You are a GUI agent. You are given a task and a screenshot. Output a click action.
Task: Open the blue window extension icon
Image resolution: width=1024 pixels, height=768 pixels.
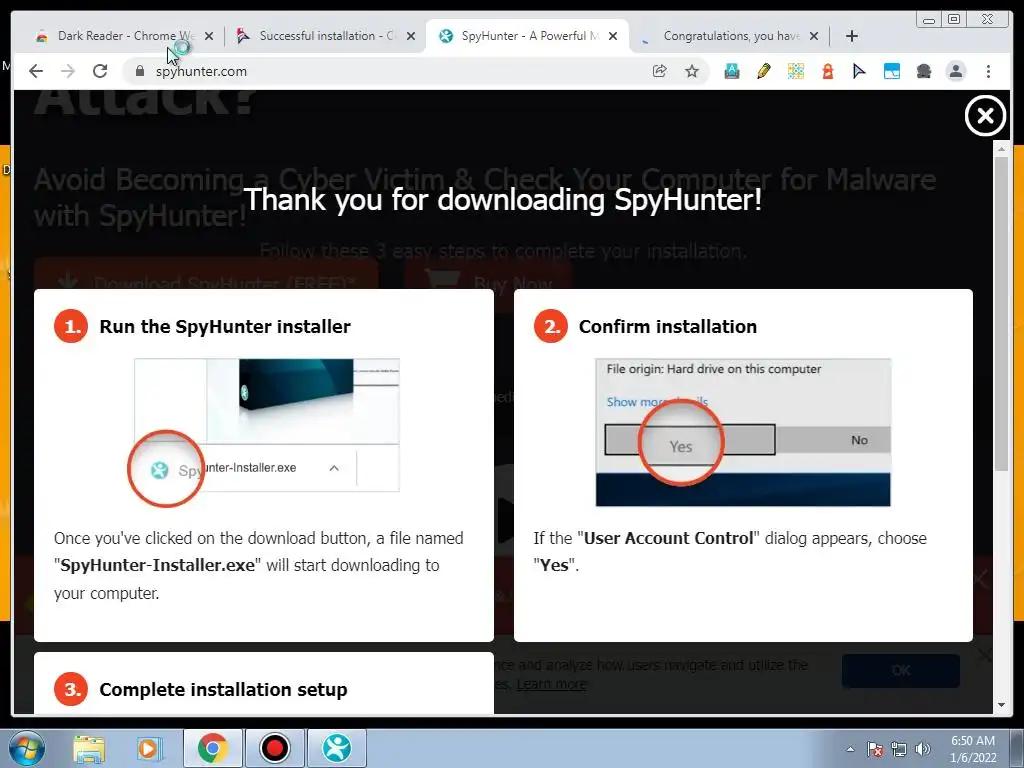891,71
